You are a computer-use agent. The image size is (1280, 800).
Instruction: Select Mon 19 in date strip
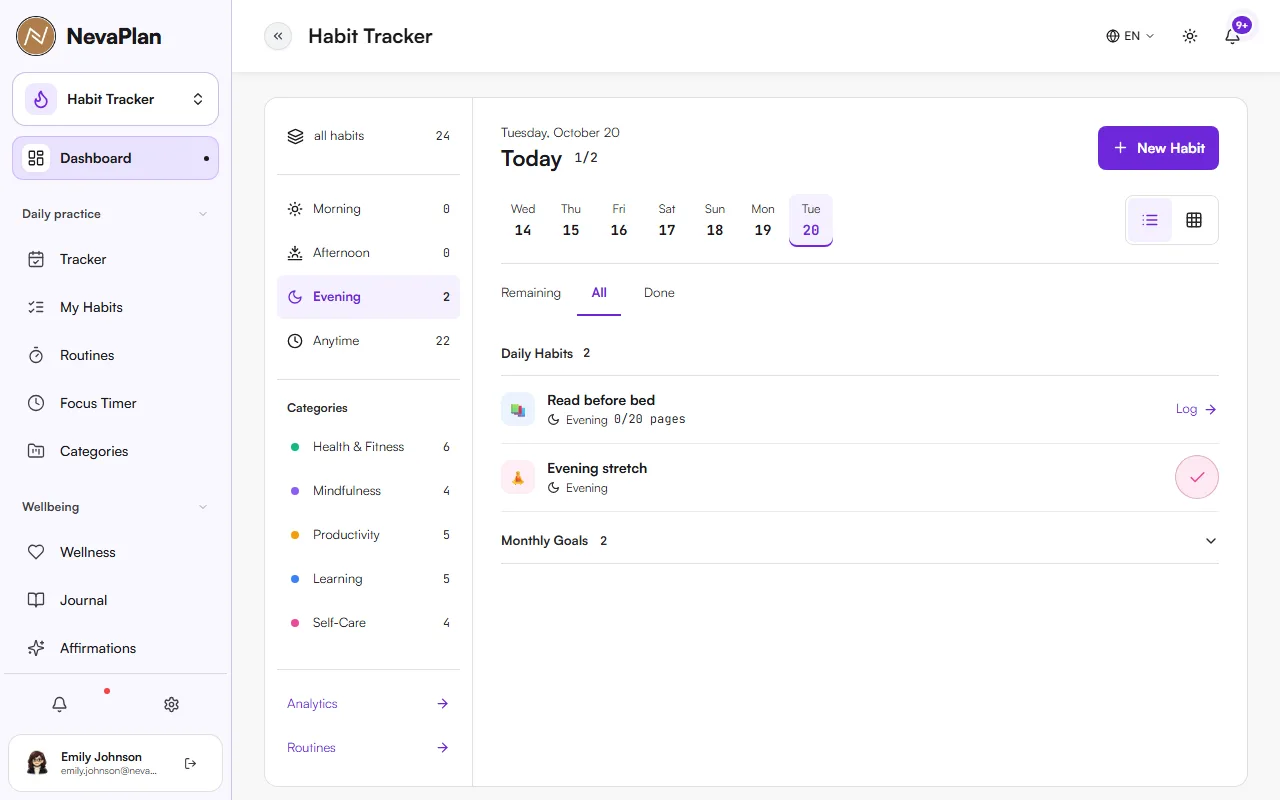pyautogui.click(x=763, y=220)
